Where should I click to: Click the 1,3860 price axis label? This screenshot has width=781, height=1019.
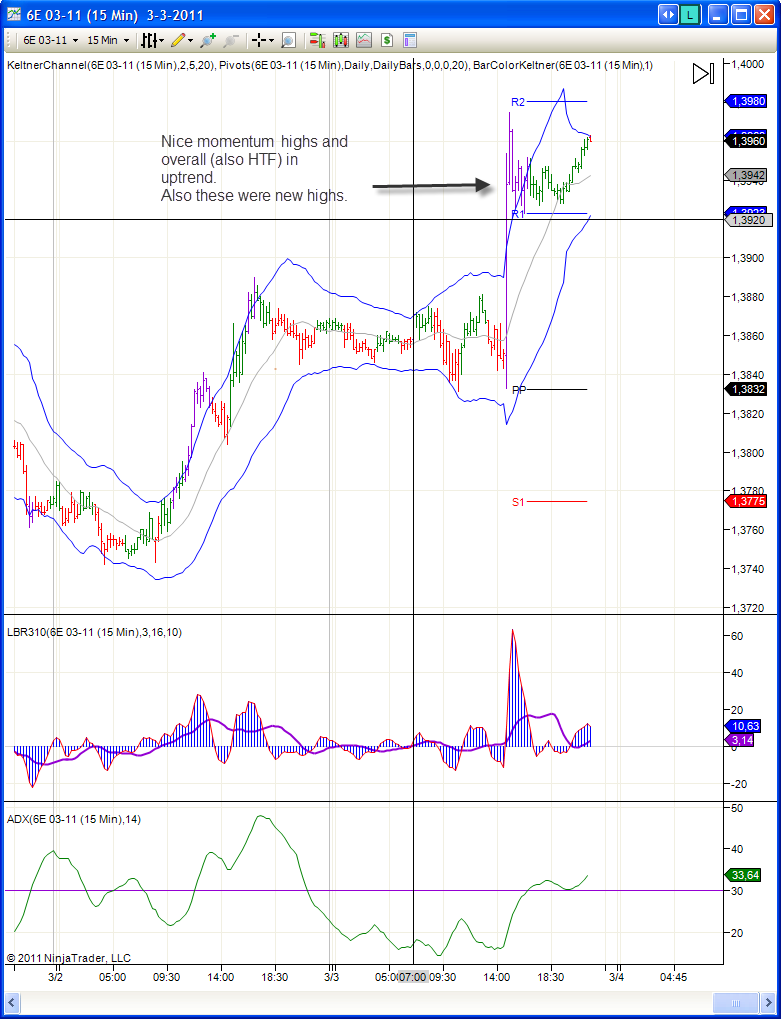click(x=747, y=335)
